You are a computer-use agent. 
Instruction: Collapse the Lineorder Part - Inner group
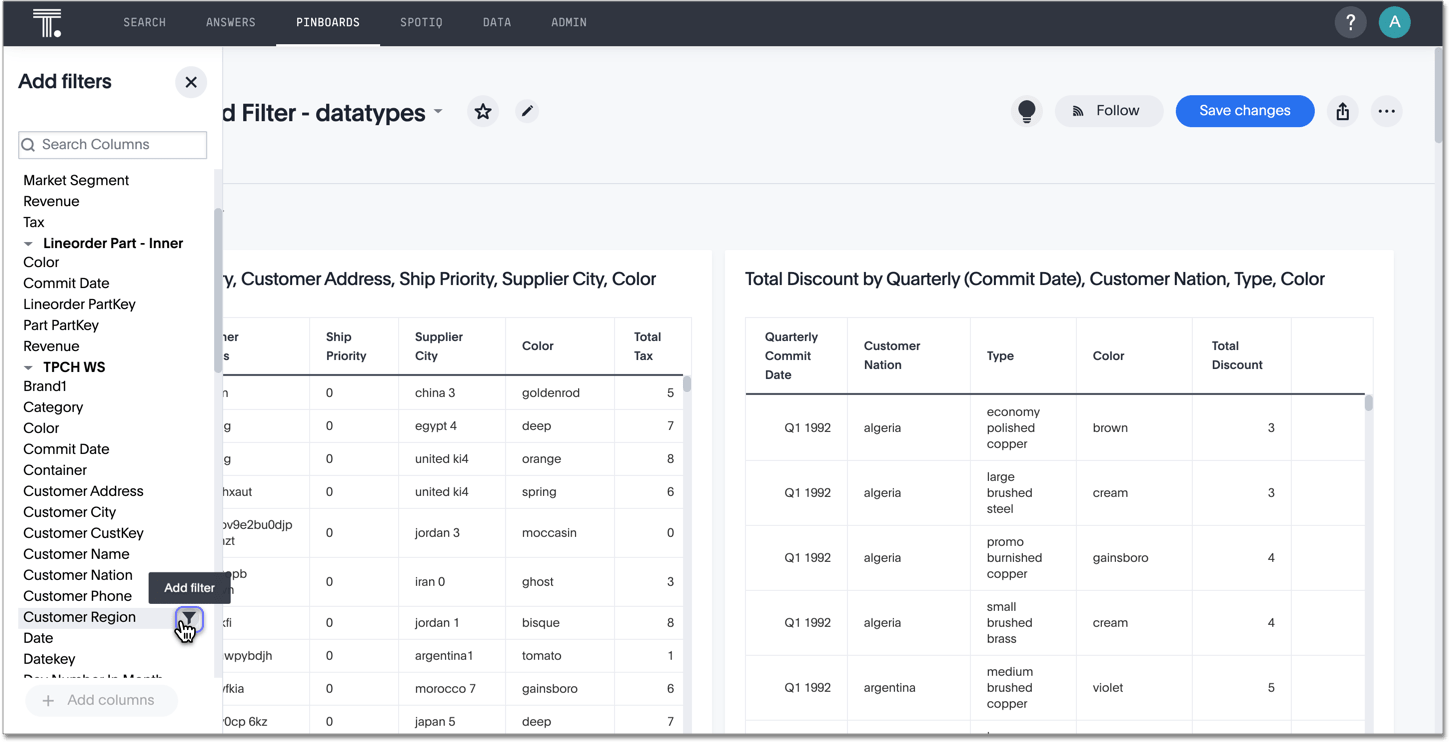pos(28,244)
